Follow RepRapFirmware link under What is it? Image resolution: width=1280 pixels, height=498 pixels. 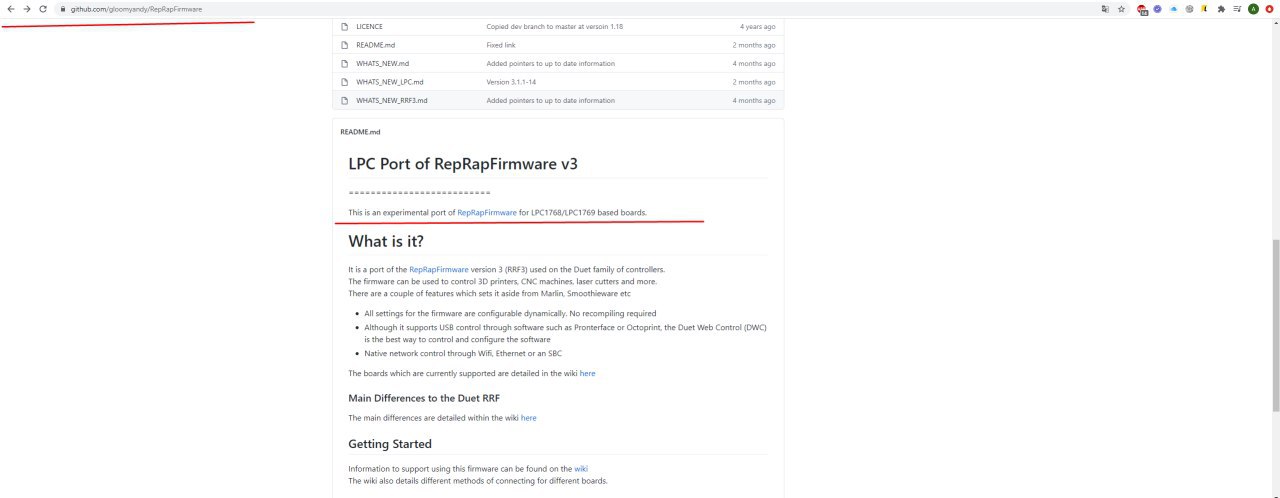pos(439,269)
